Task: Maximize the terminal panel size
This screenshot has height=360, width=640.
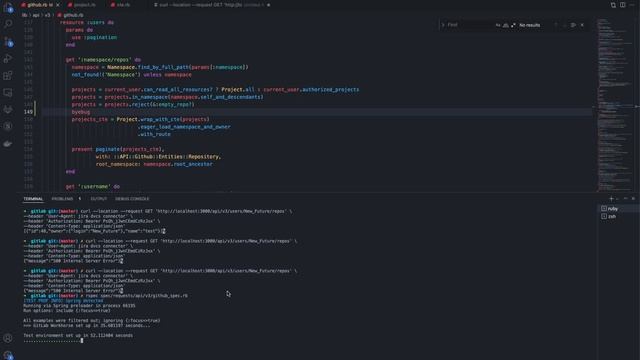Action: (626, 199)
